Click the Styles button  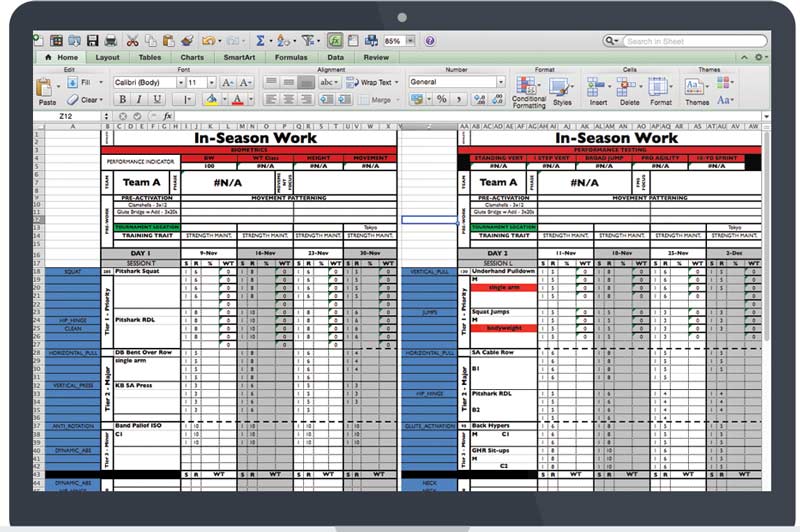562,92
